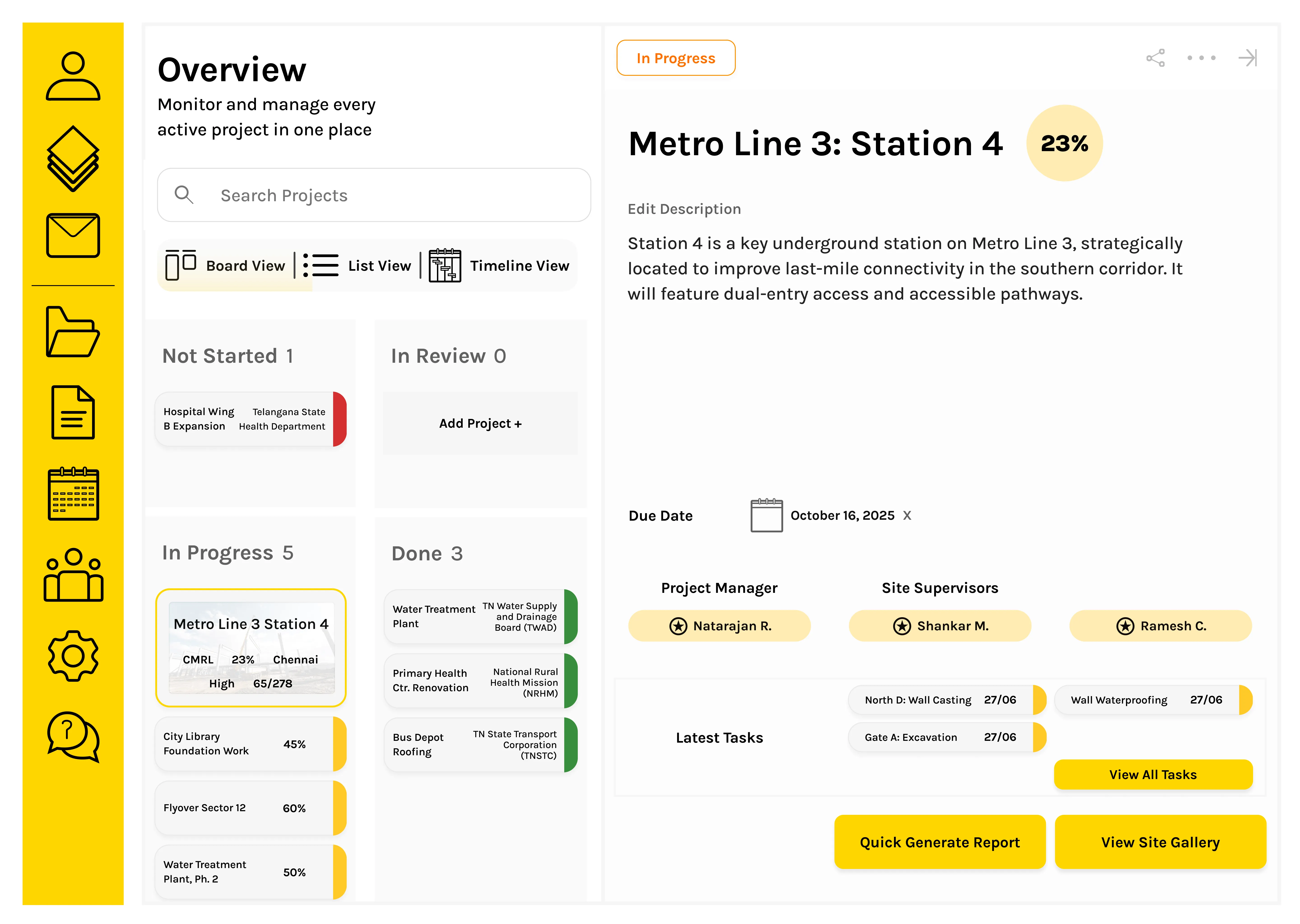
Task: Select Natarajan R. project manager chip
Action: click(720, 626)
